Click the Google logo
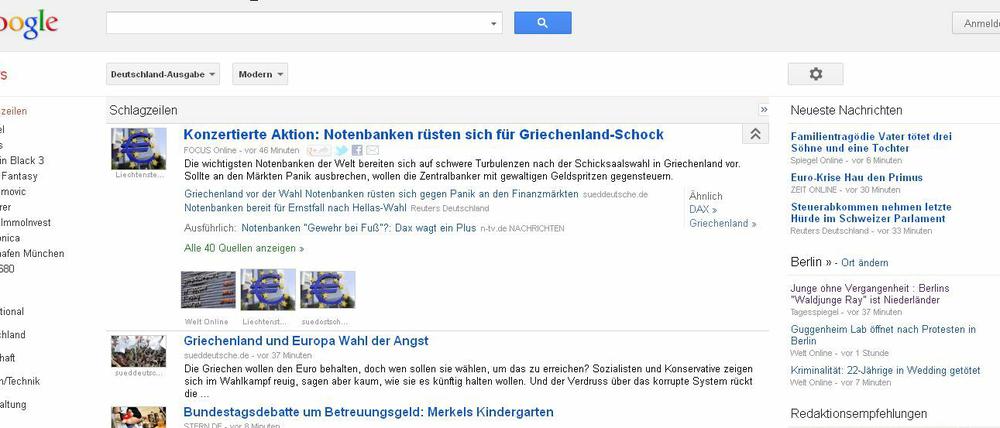The width and height of the screenshot is (1000, 428). point(29,24)
